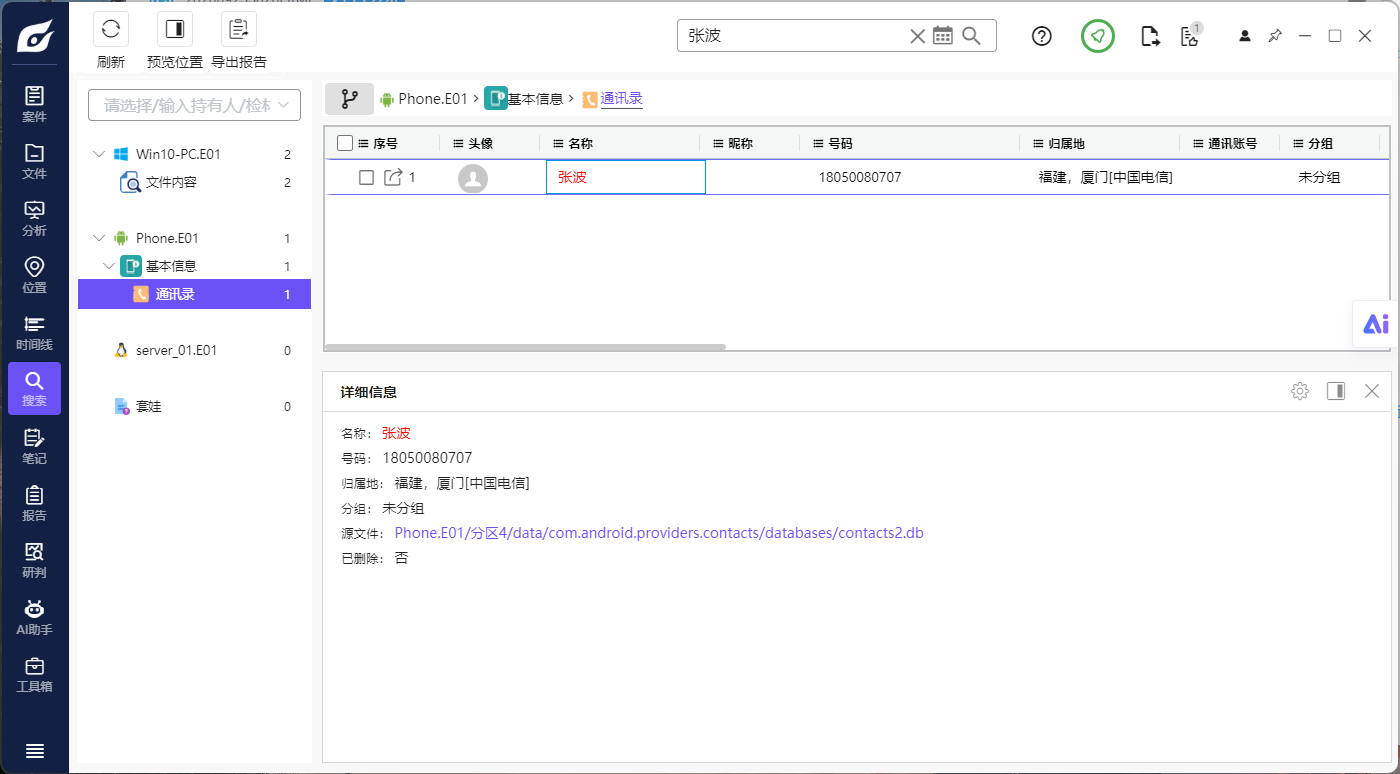
Task: Open the 位置 location sidebar icon
Action: coord(34,275)
